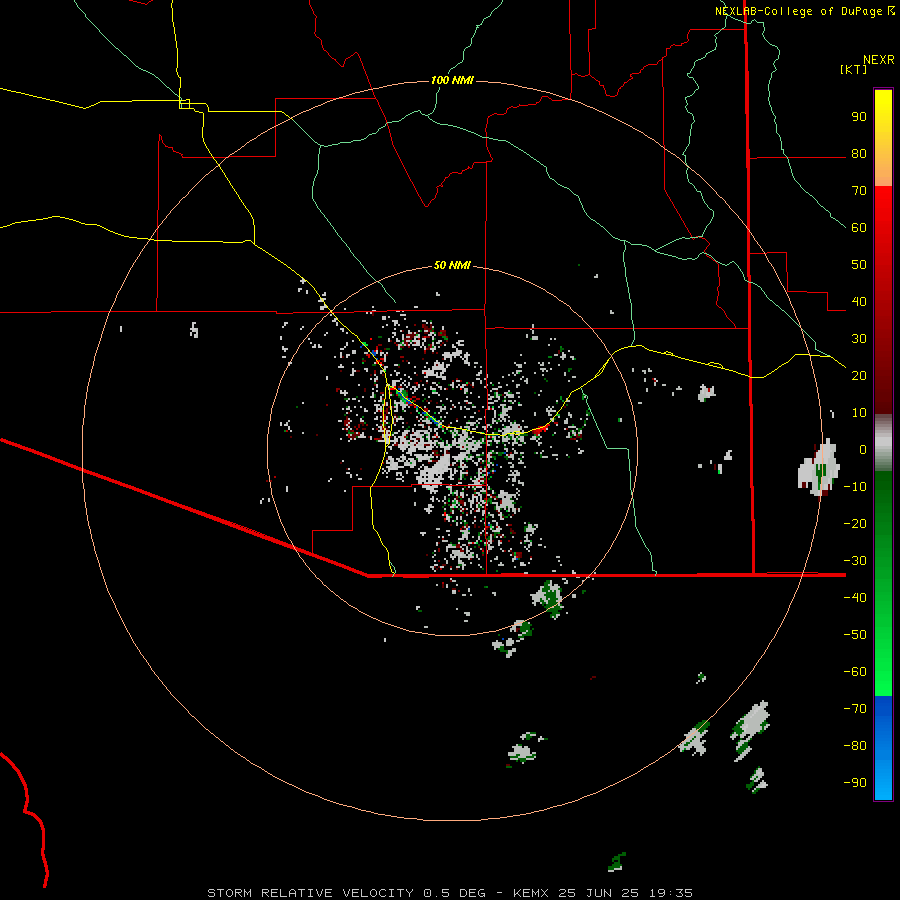Pick the dark green scale segment near -20
This screenshot has height=900, width=900.
[x=883, y=511]
